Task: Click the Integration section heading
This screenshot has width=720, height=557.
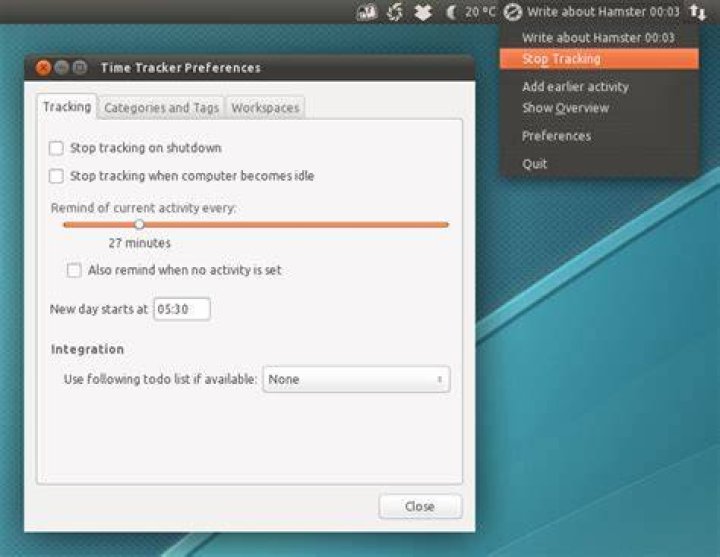Action: pyautogui.click(x=87, y=349)
